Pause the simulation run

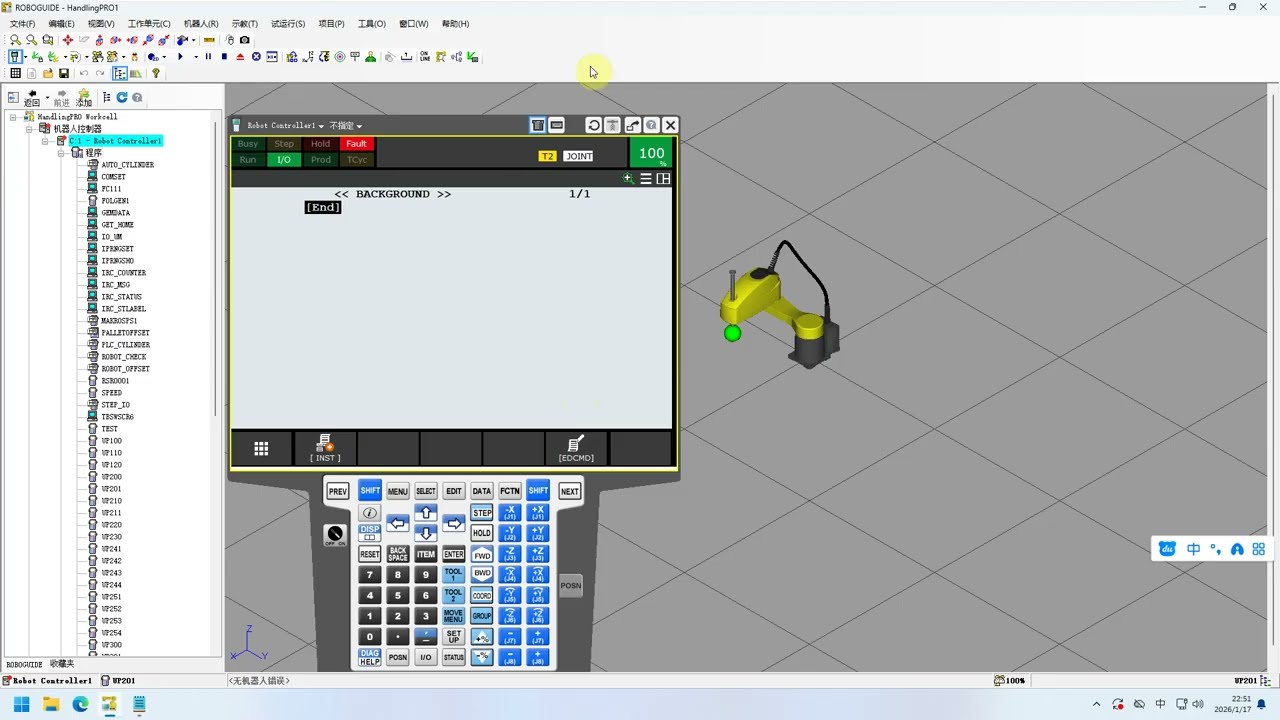[208, 57]
